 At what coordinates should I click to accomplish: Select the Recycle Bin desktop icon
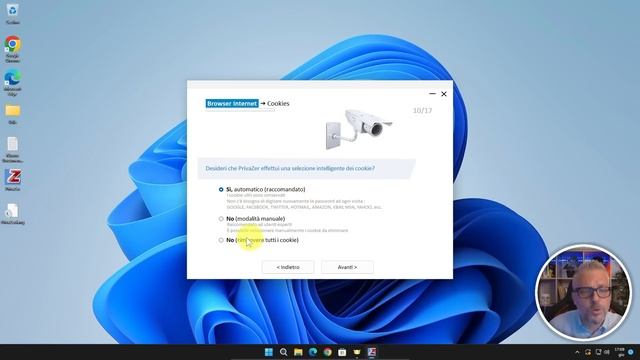[12, 13]
